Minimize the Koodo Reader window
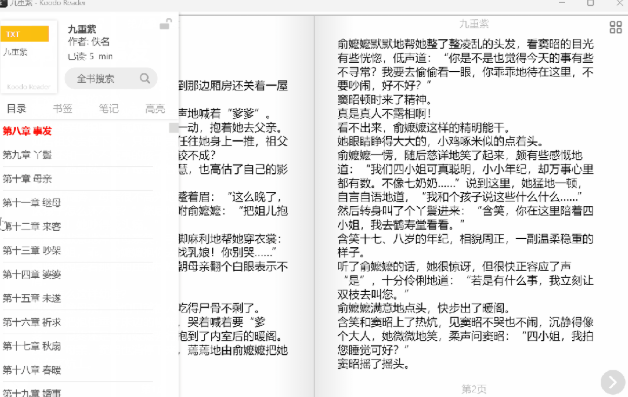The width and height of the screenshot is (628, 397). point(562,3)
